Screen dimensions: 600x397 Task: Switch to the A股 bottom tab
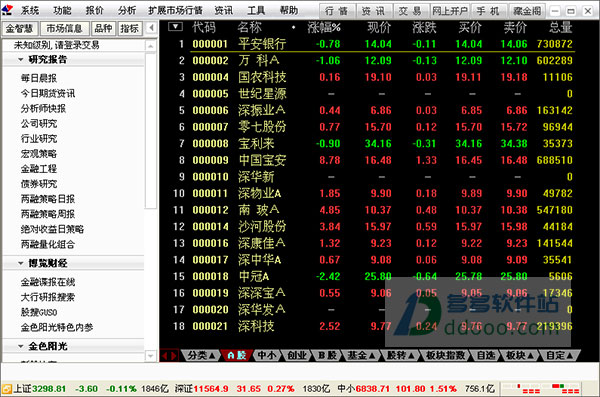coord(236,356)
